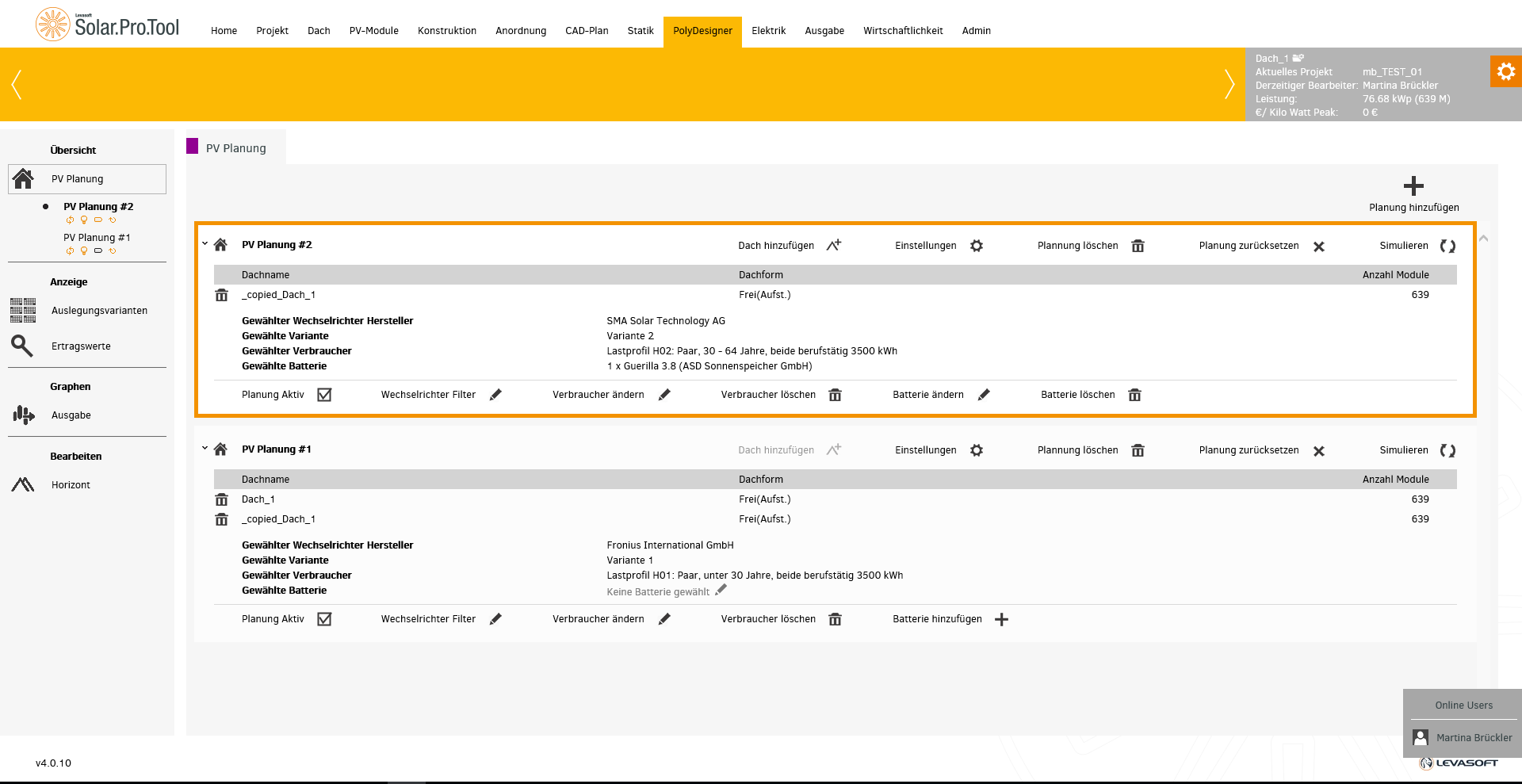Viewport: 1522px width, 784px height.
Task: Delete PV Planung #2 via trash icon
Action: pos(1138,247)
